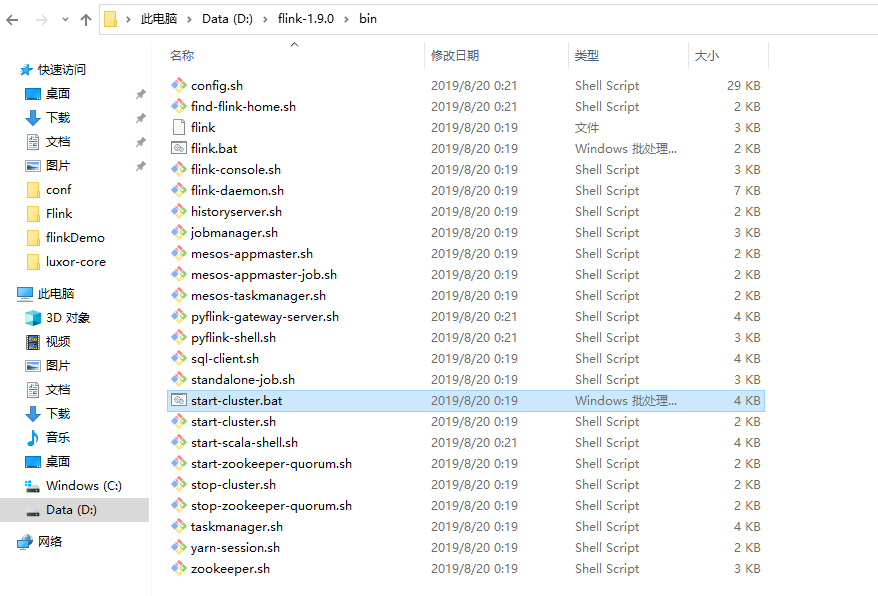878x596 pixels.
Task: Click the pyflink-shell.sh file icon
Action: [179, 337]
